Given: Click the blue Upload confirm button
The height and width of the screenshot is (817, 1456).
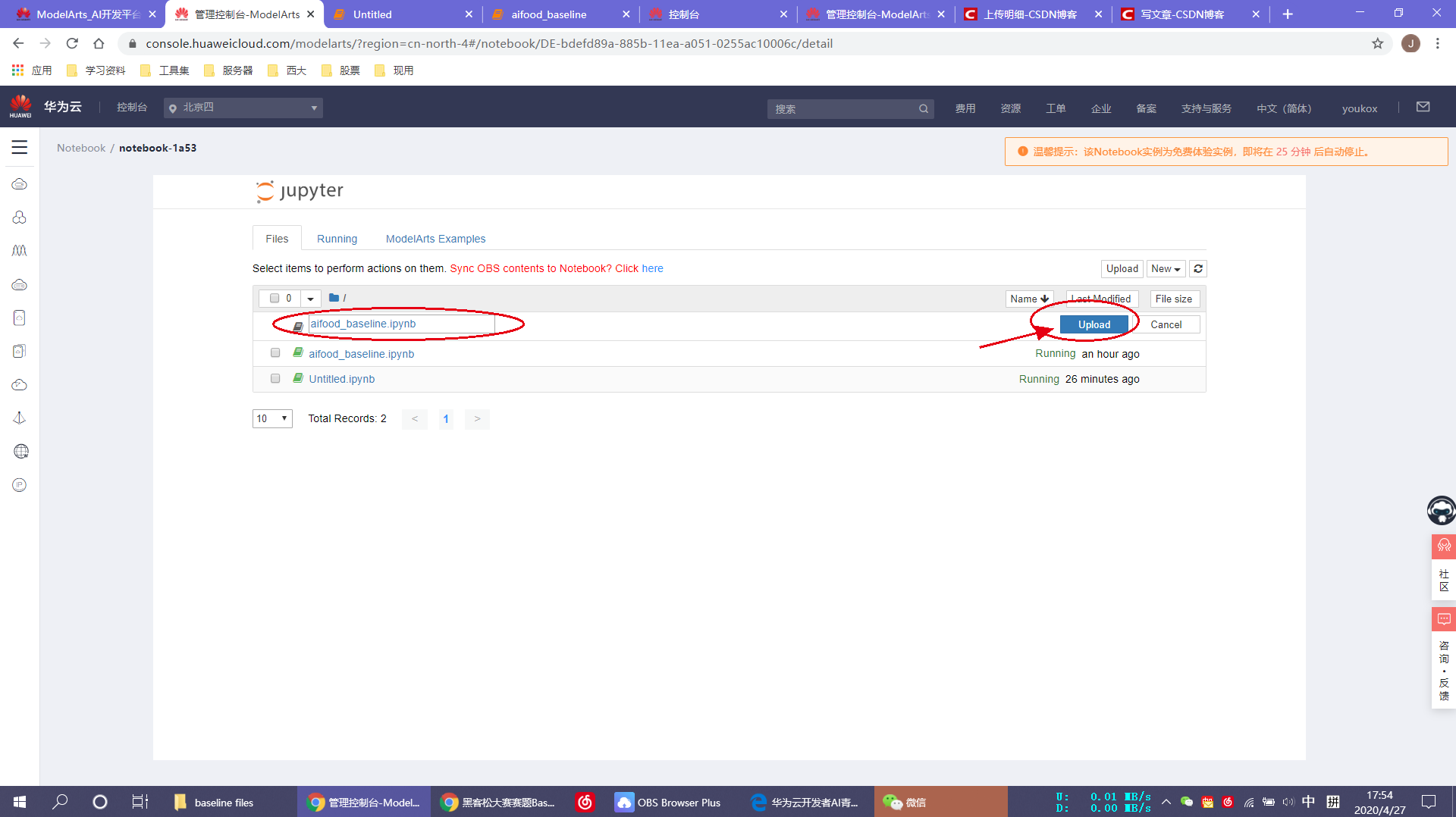Looking at the screenshot, I should pyautogui.click(x=1094, y=324).
